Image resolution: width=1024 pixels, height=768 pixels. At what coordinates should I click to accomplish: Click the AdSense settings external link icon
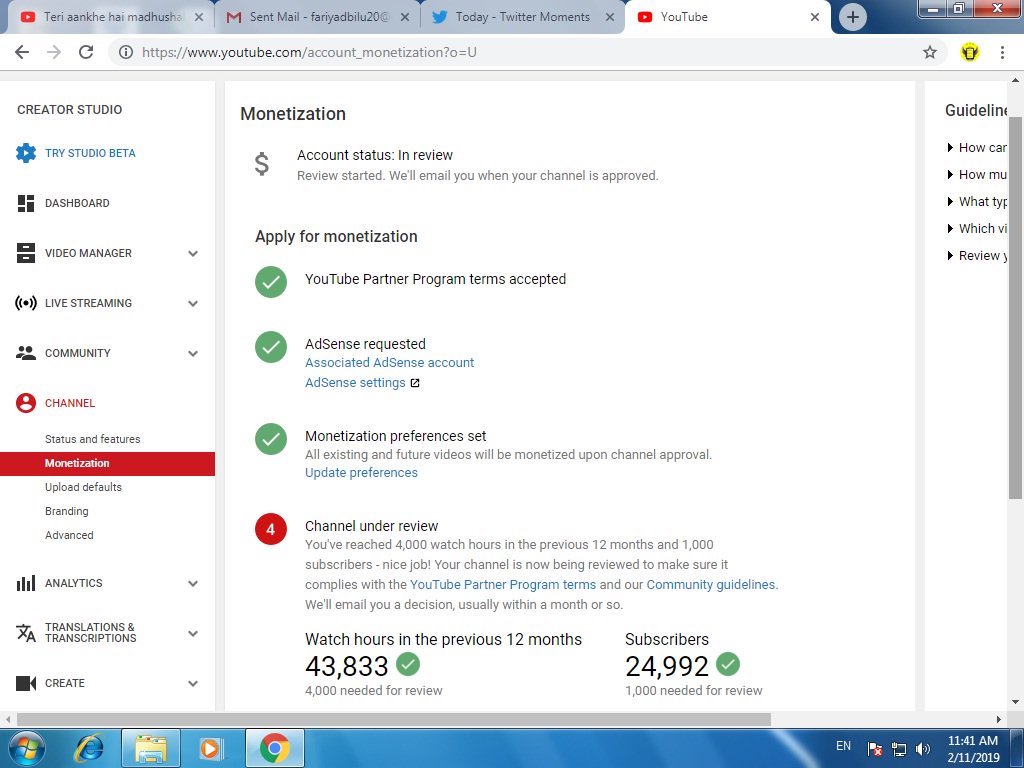point(415,383)
